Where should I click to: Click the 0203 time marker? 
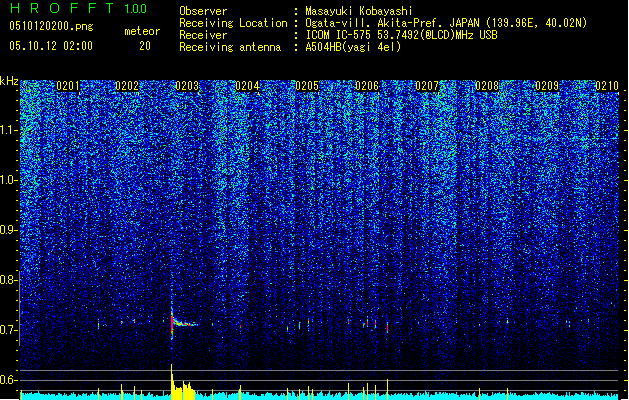tap(187, 86)
